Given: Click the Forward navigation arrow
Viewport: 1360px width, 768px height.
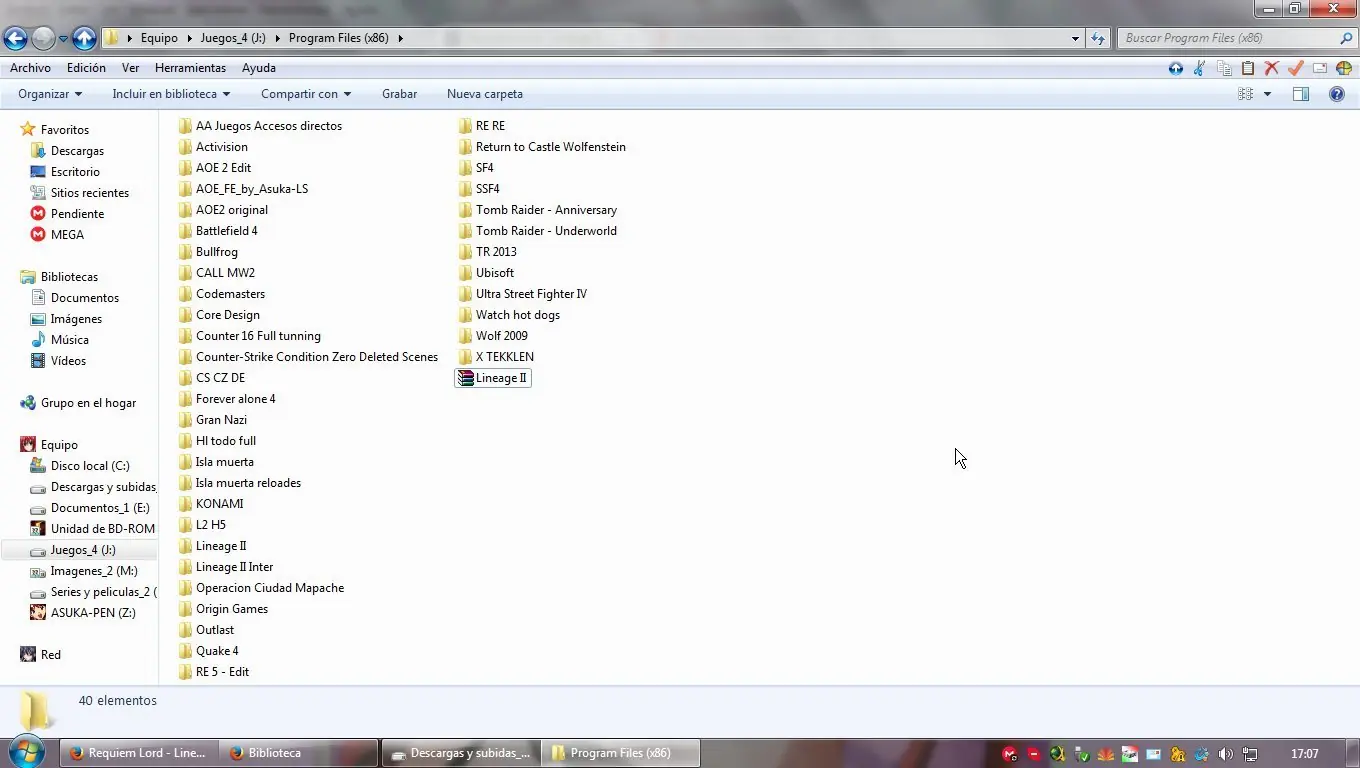Looking at the screenshot, I should point(43,38).
